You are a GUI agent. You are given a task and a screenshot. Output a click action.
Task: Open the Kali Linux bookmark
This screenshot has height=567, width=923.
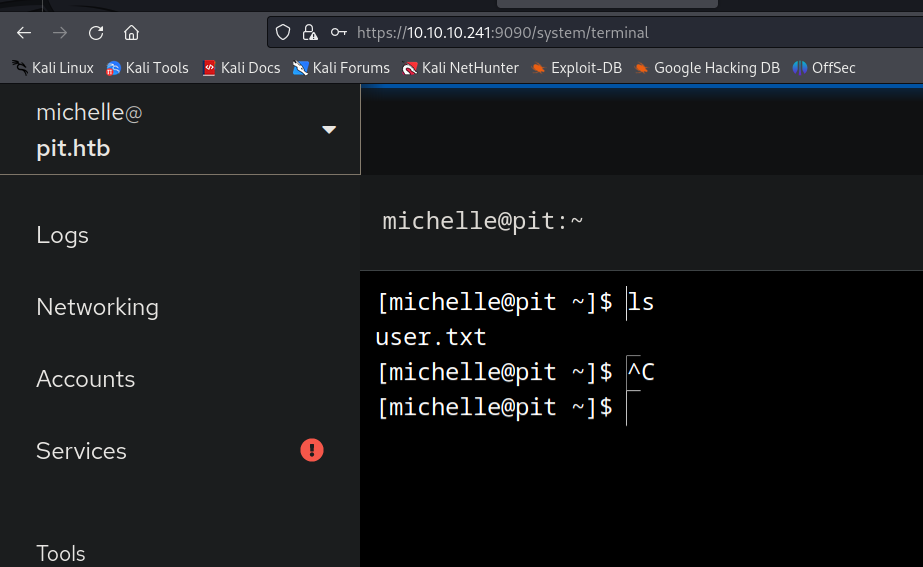coord(52,68)
